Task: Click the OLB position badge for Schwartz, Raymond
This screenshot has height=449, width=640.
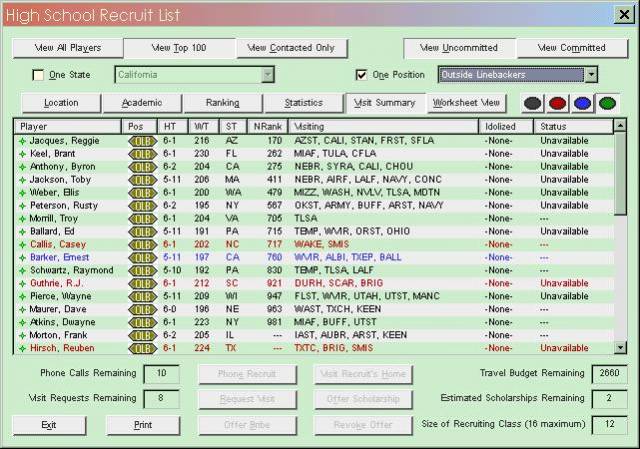Action: [x=142, y=271]
